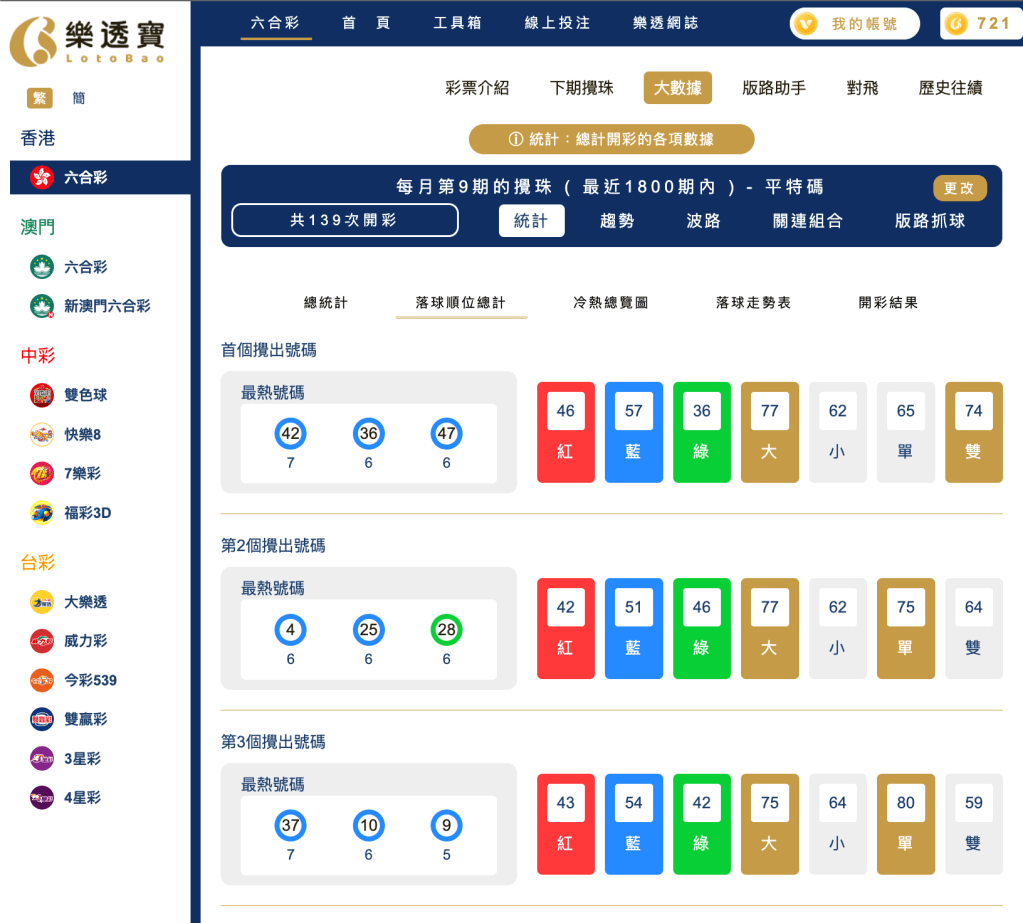
Task: Select the 雙色球 lottery icon
Action: (x=40, y=394)
